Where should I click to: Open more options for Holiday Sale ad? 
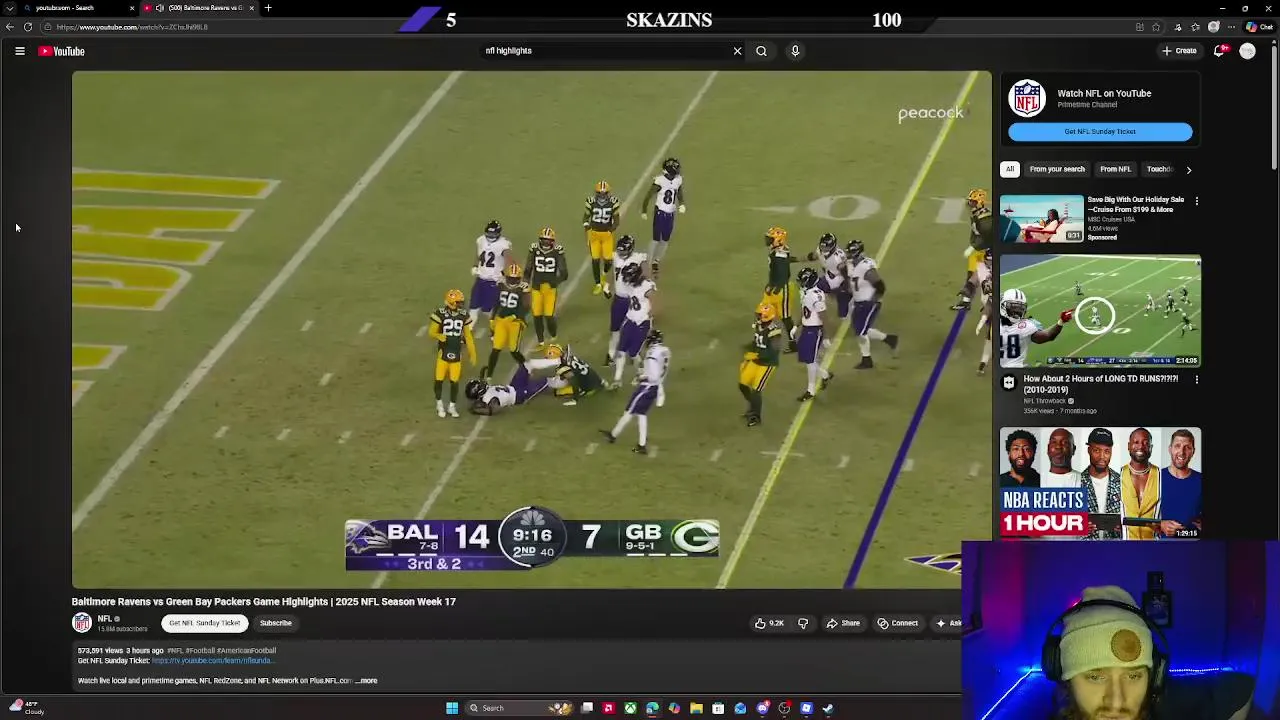[x=1196, y=201]
